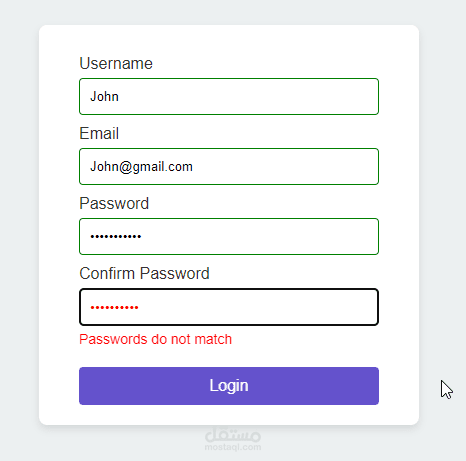This screenshot has height=461, width=466.
Task: Click the 'John@gmail.com' text in Email field
Action: tap(141, 167)
